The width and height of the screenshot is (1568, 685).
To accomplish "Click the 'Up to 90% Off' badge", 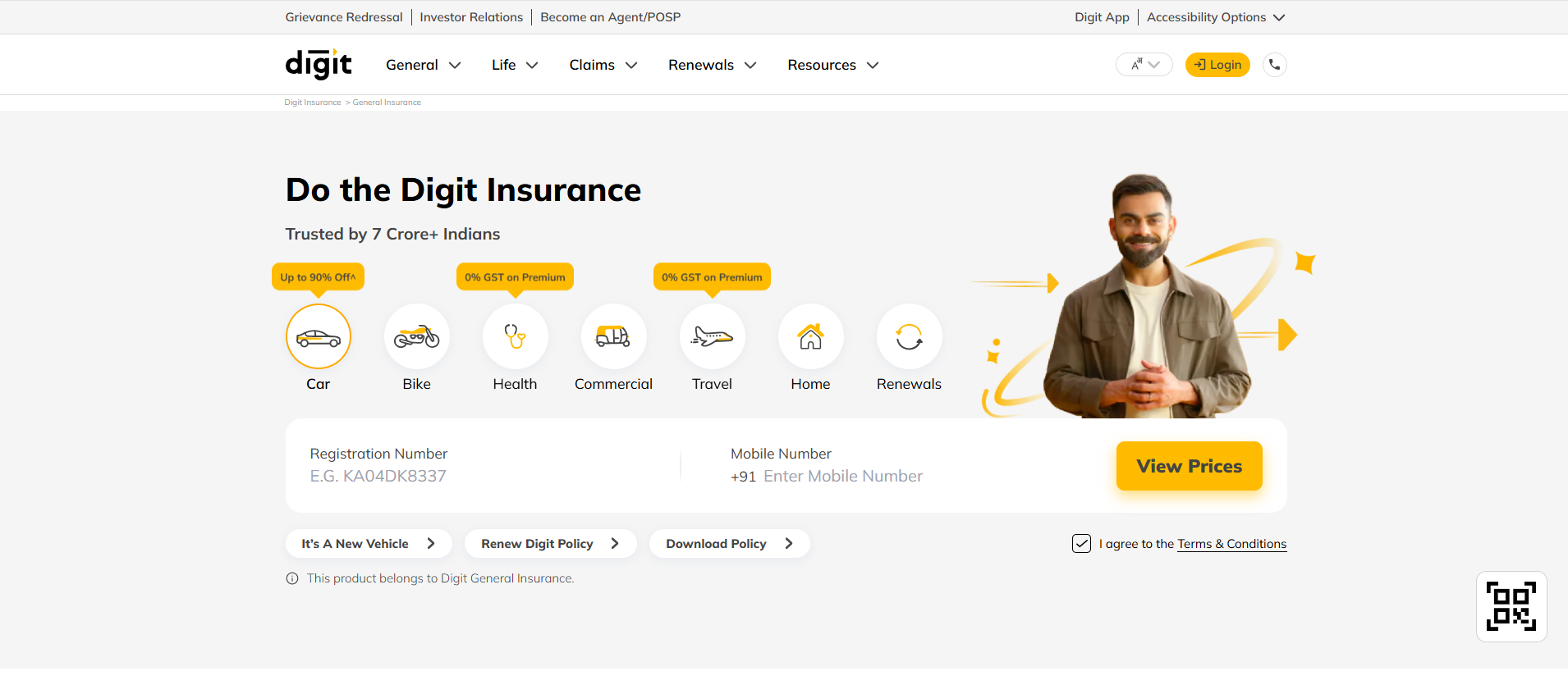I will (318, 277).
